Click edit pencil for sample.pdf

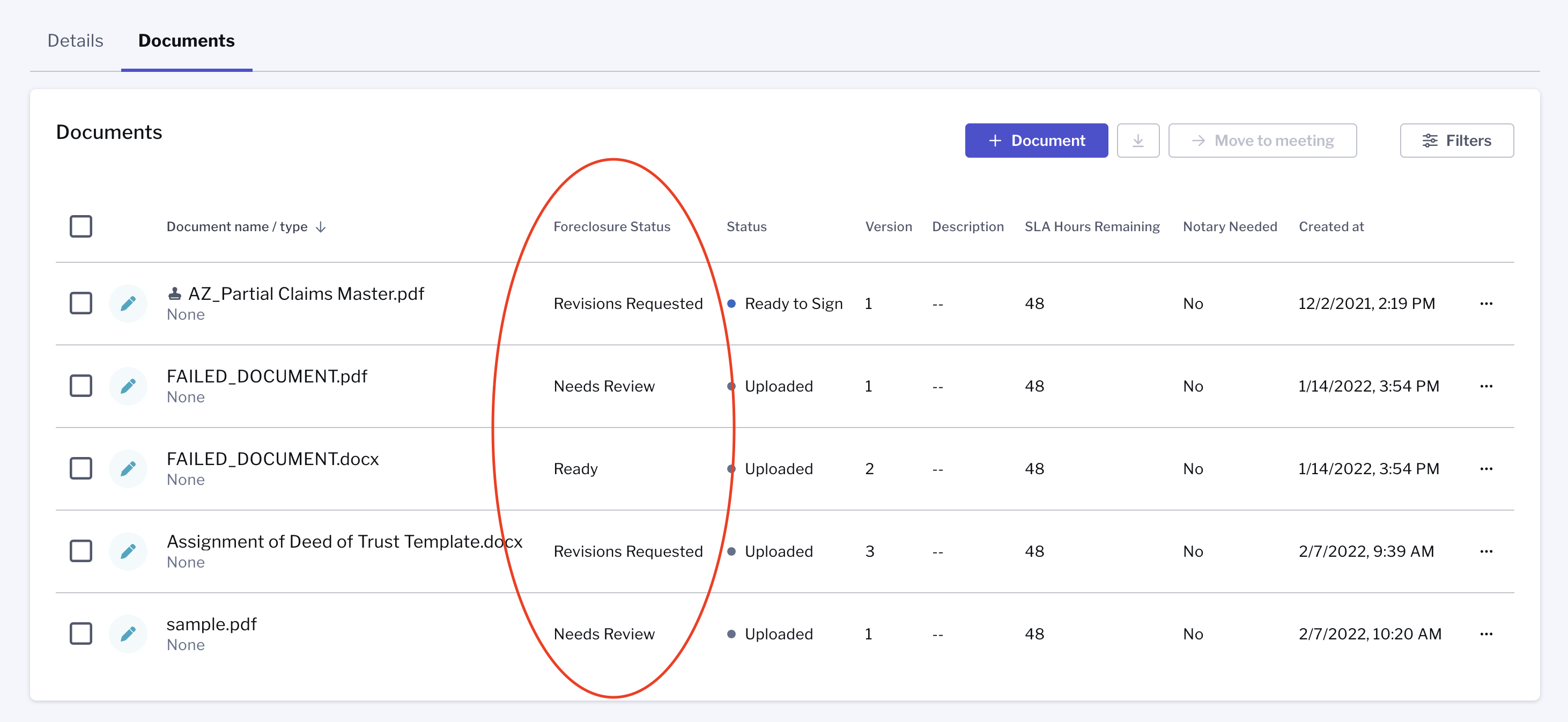pyautogui.click(x=128, y=633)
